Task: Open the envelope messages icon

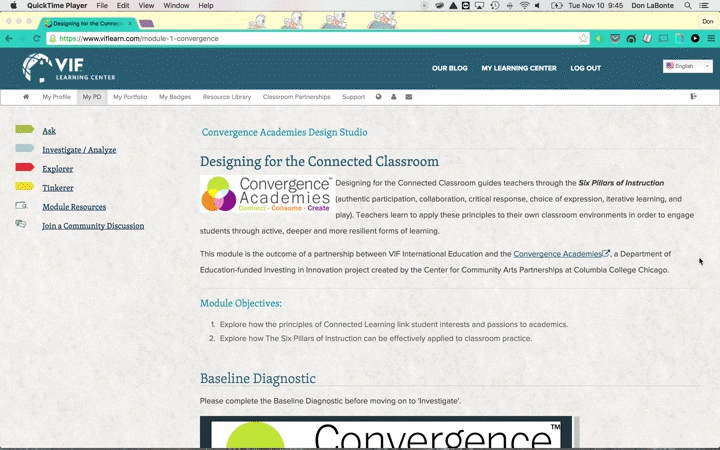Action: pyautogui.click(x=408, y=97)
